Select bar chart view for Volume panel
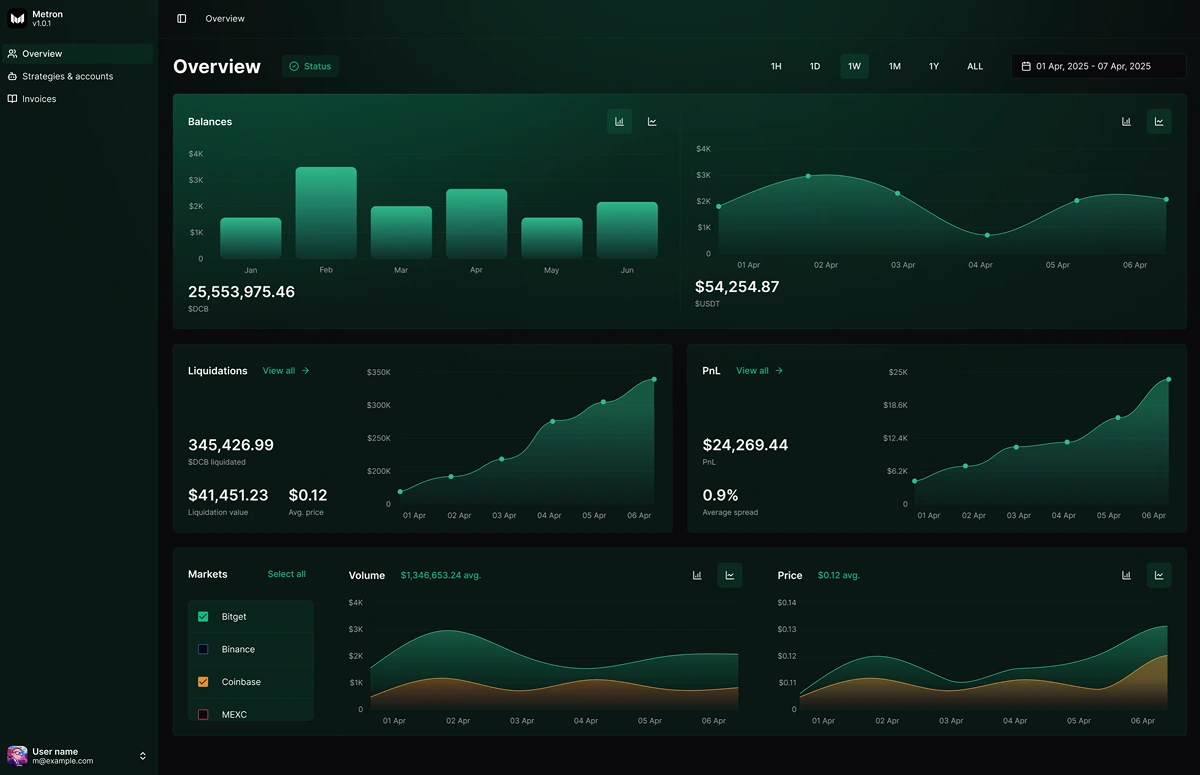 tap(697, 575)
